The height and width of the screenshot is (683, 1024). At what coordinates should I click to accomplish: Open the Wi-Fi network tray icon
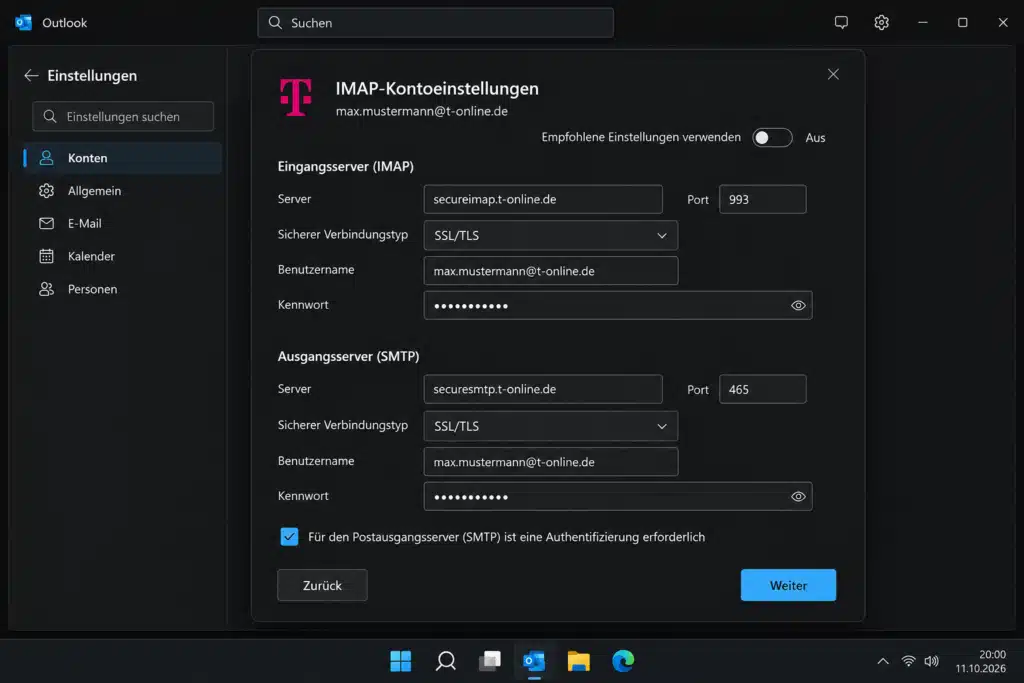908,661
